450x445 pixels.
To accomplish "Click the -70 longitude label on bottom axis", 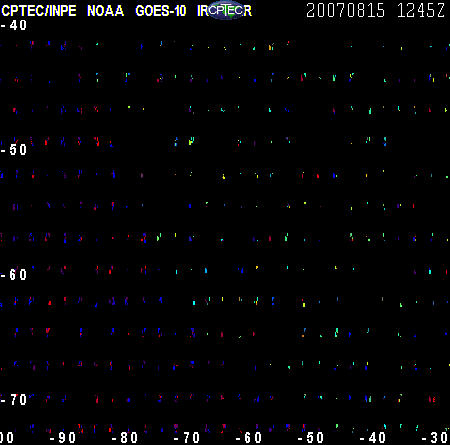I will [187, 438].
